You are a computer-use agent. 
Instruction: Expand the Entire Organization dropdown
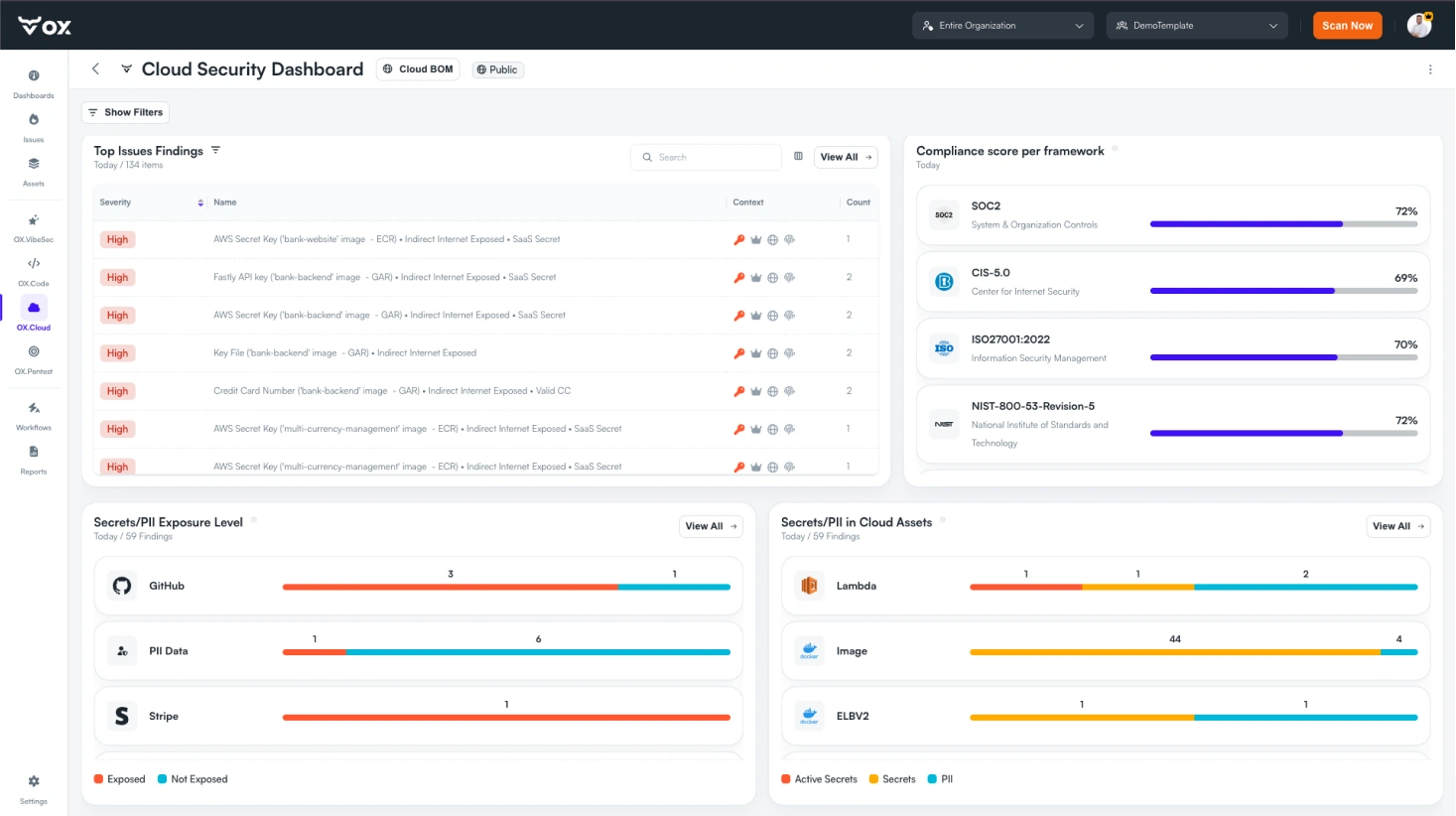tap(1002, 26)
